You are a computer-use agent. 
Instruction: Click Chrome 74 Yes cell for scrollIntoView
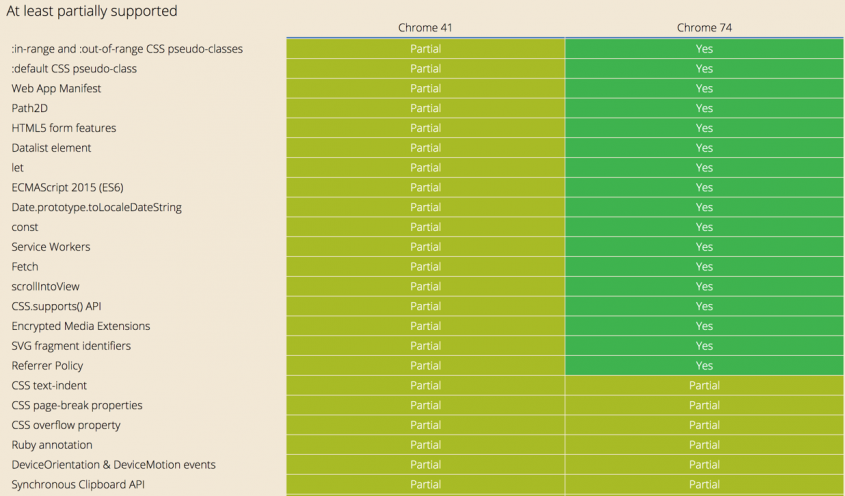point(704,287)
